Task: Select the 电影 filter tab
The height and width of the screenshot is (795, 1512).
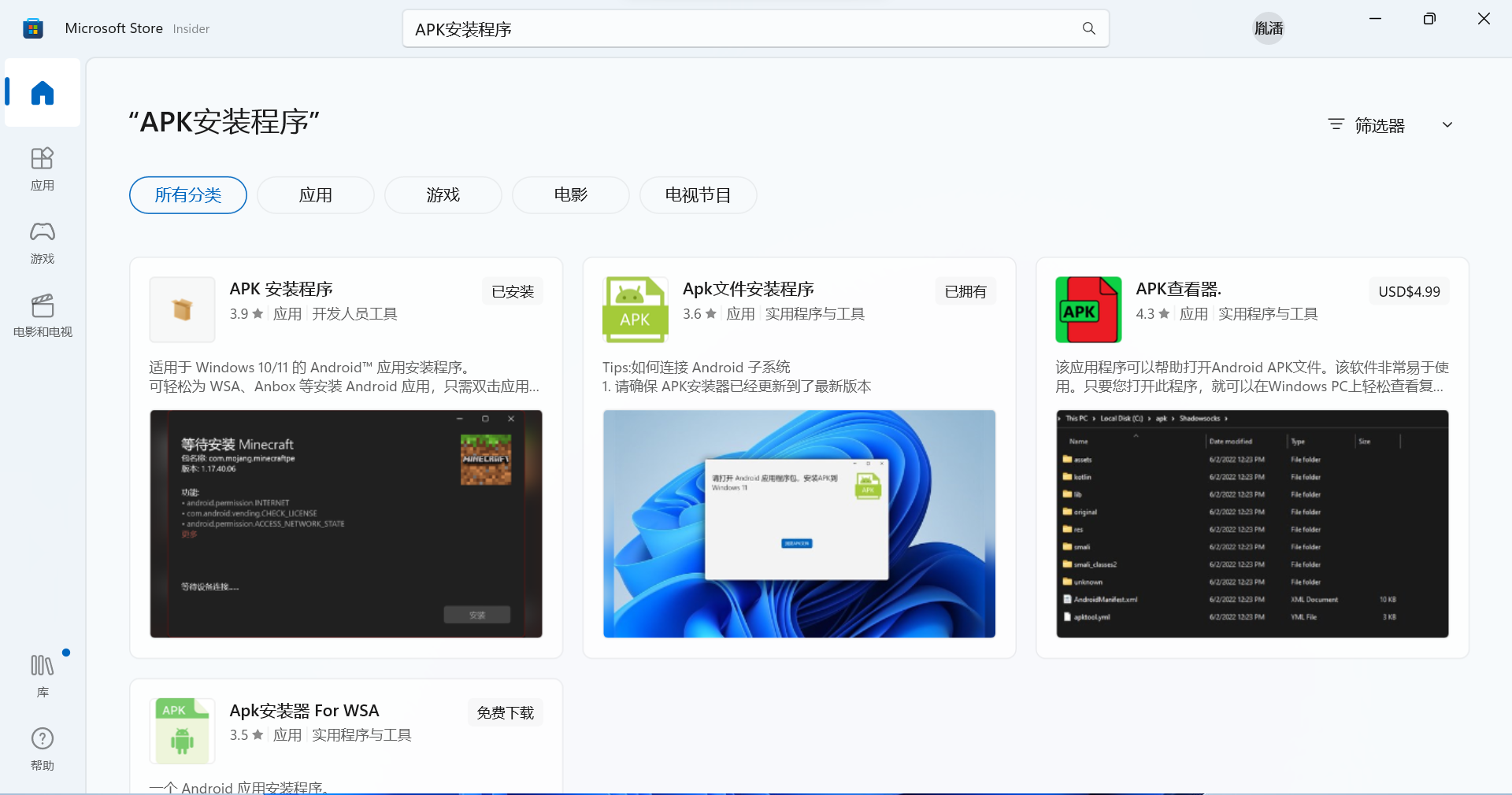Action: [x=571, y=195]
